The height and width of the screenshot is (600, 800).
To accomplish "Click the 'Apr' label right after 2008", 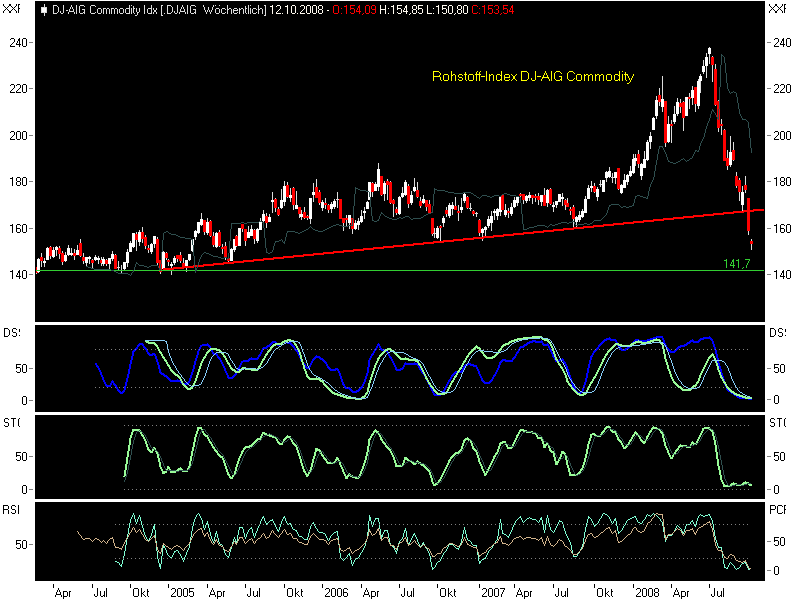I will [681, 592].
